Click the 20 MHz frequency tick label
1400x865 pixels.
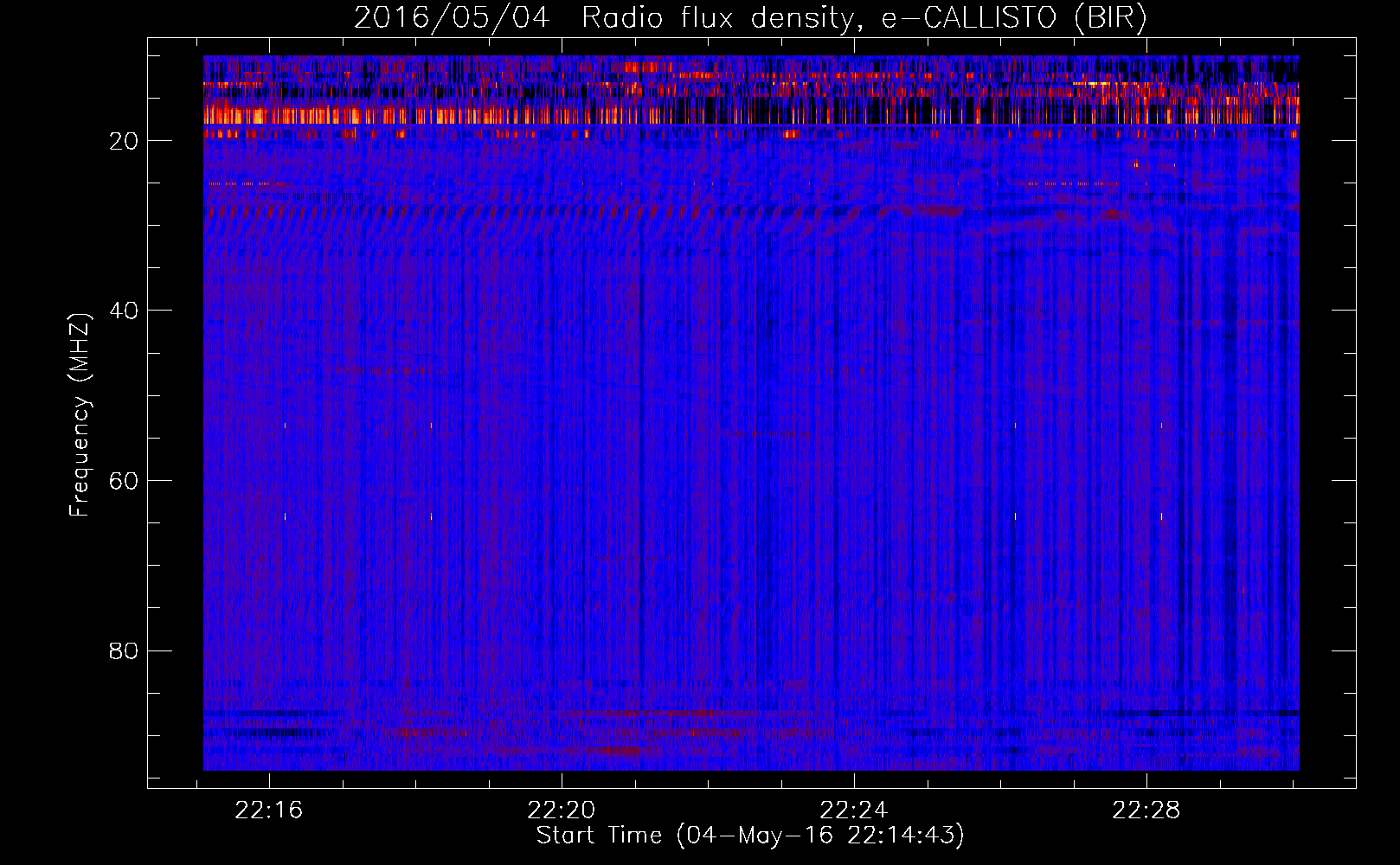(x=124, y=141)
